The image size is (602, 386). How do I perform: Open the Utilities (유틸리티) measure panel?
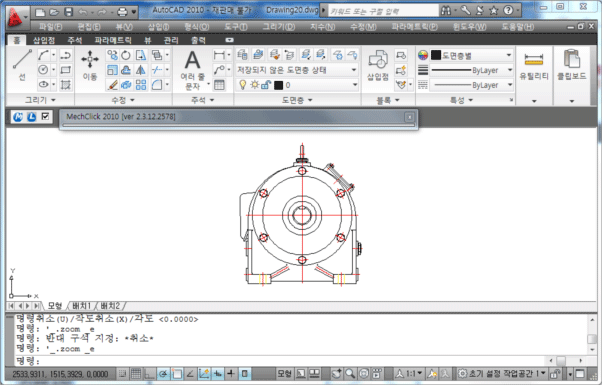click(534, 65)
